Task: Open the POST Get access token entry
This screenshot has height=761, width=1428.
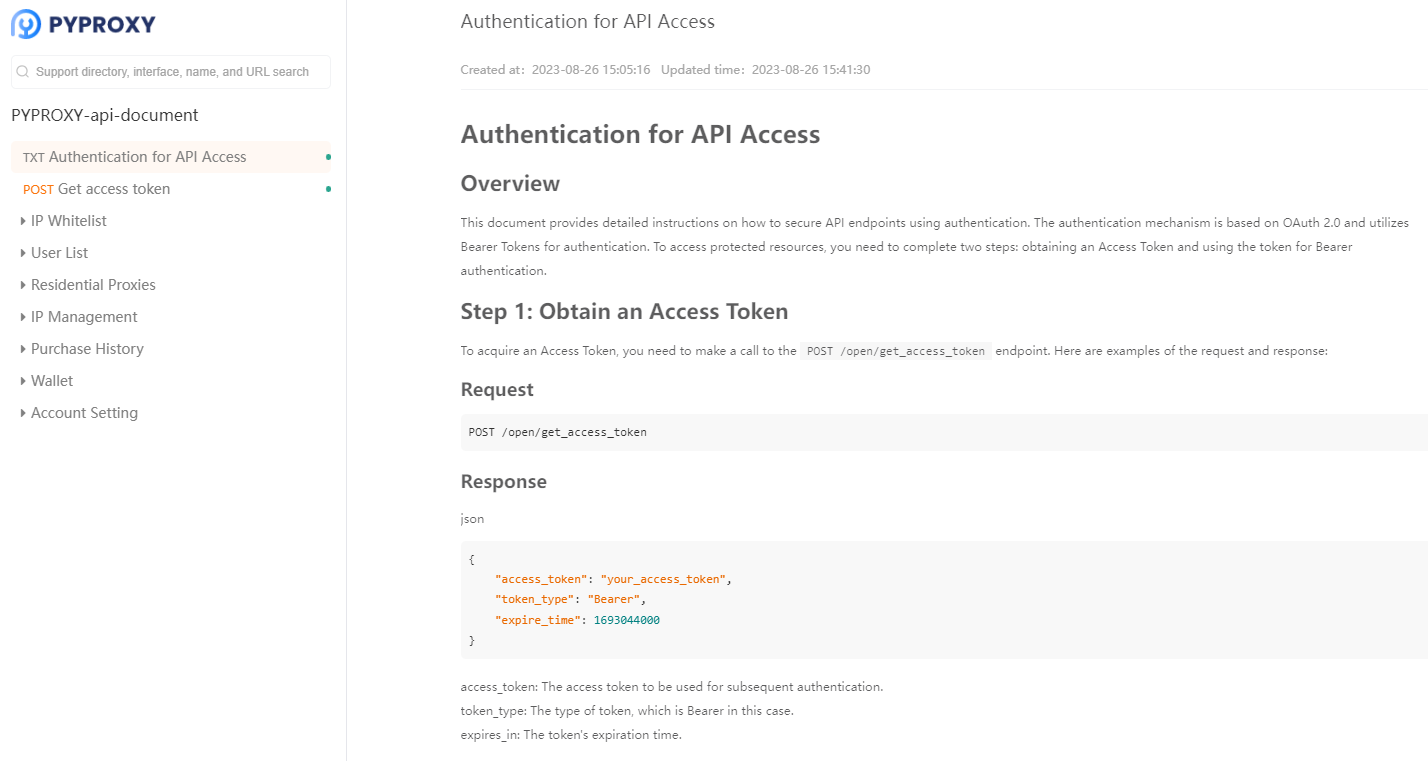Action: tap(171, 189)
